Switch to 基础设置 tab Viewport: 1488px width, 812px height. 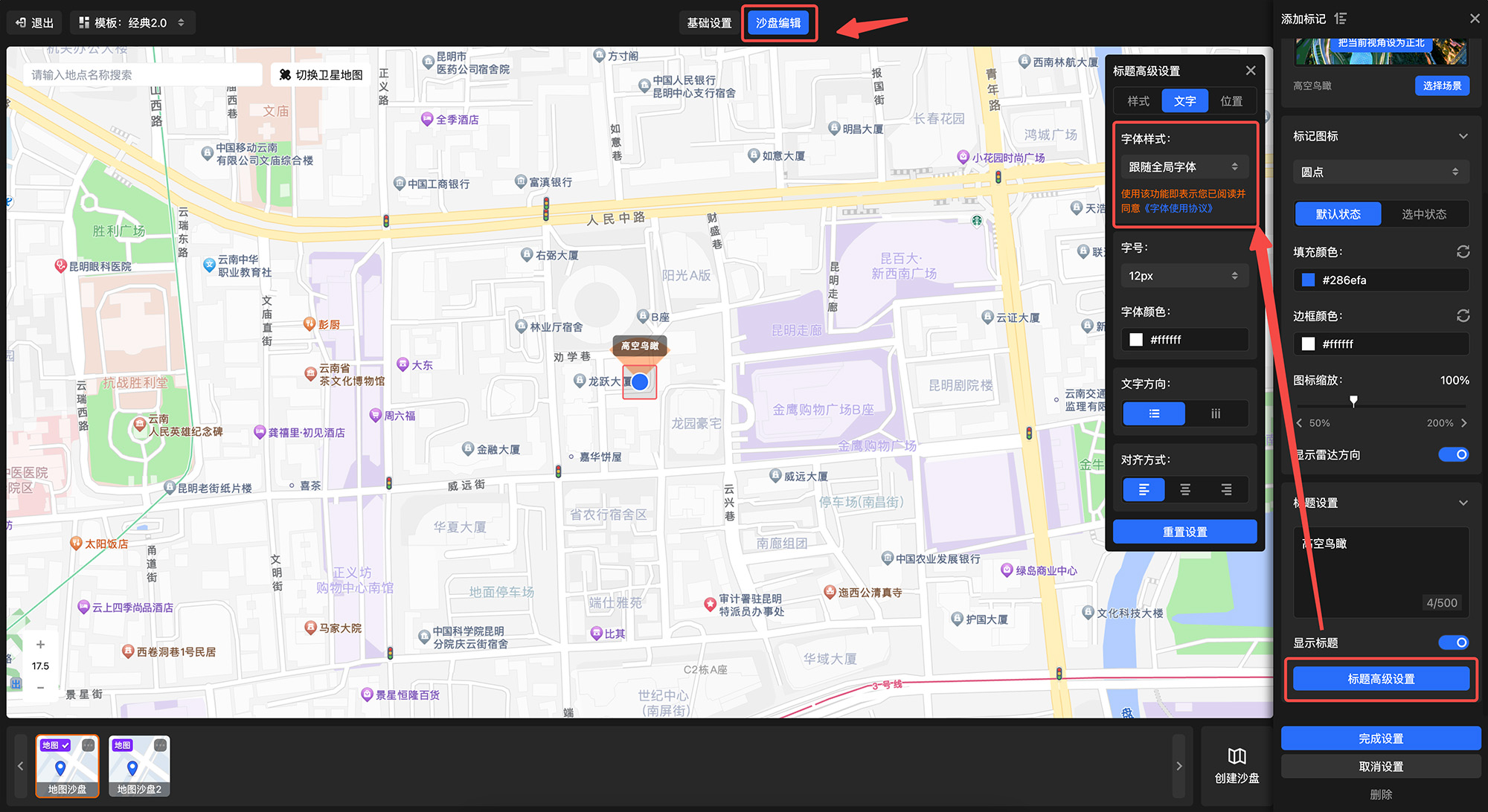pyautogui.click(x=709, y=23)
